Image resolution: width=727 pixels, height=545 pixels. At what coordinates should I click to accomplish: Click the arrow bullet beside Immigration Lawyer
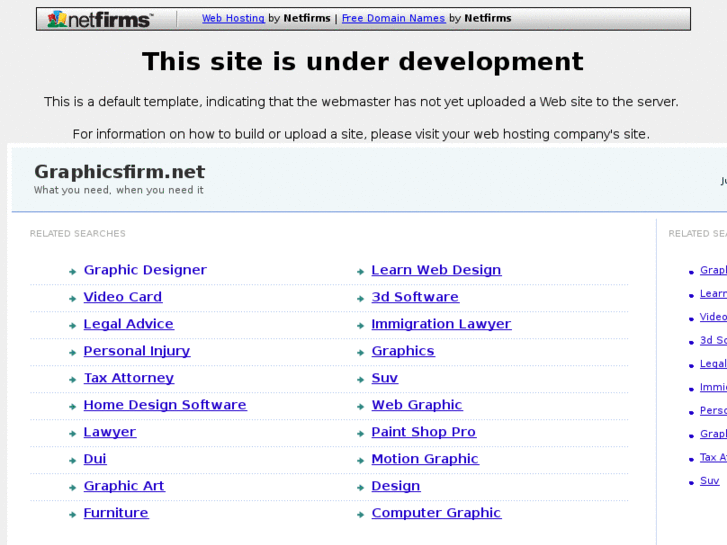[x=360, y=326]
